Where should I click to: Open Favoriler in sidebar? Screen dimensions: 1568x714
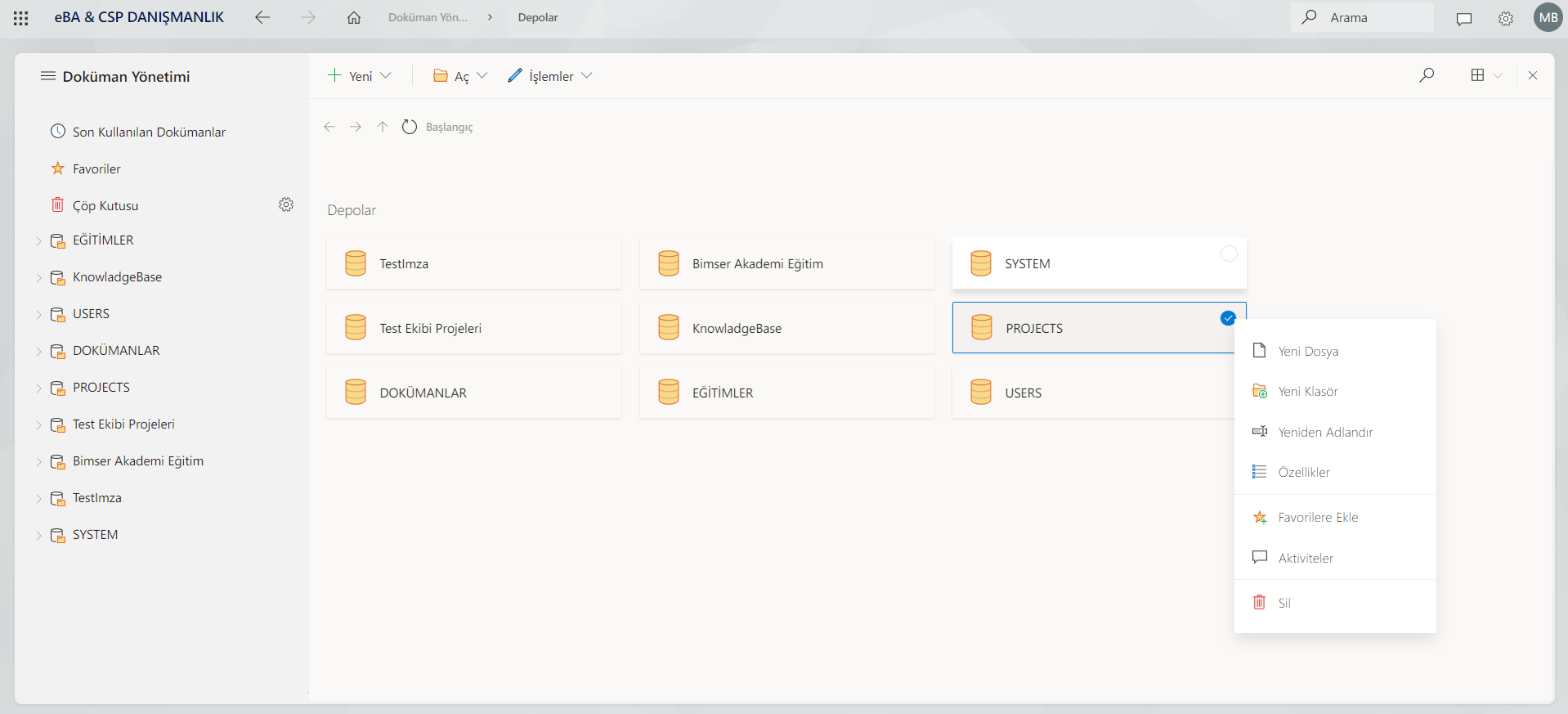[96, 168]
